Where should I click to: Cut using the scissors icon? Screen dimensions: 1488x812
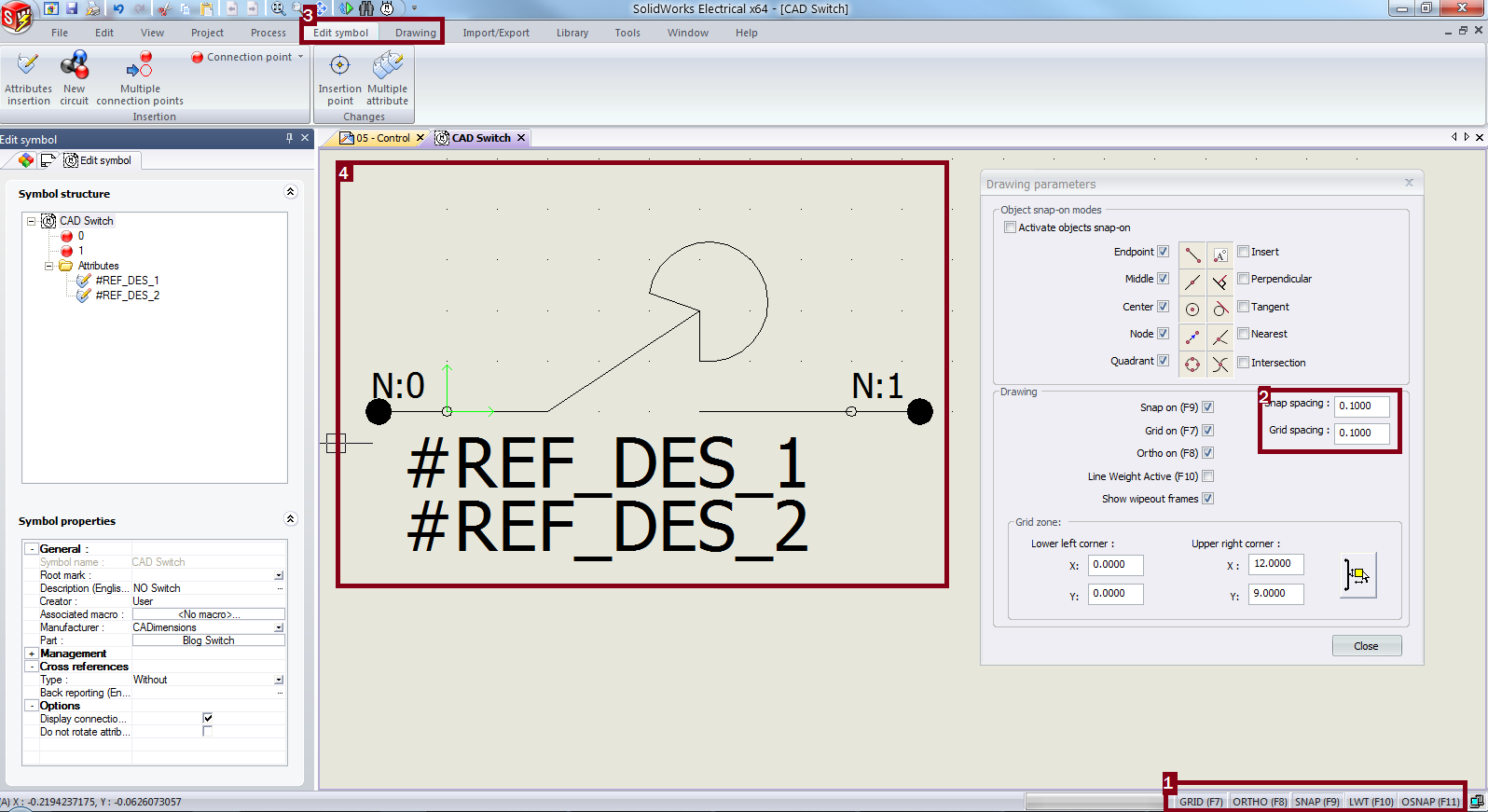[164, 8]
